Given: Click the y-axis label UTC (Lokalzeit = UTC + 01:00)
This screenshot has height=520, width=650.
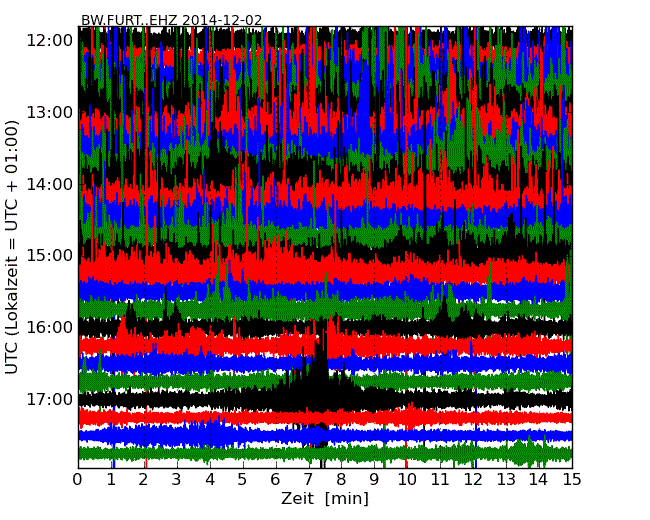Looking at the screenshot, I should 12,248.
